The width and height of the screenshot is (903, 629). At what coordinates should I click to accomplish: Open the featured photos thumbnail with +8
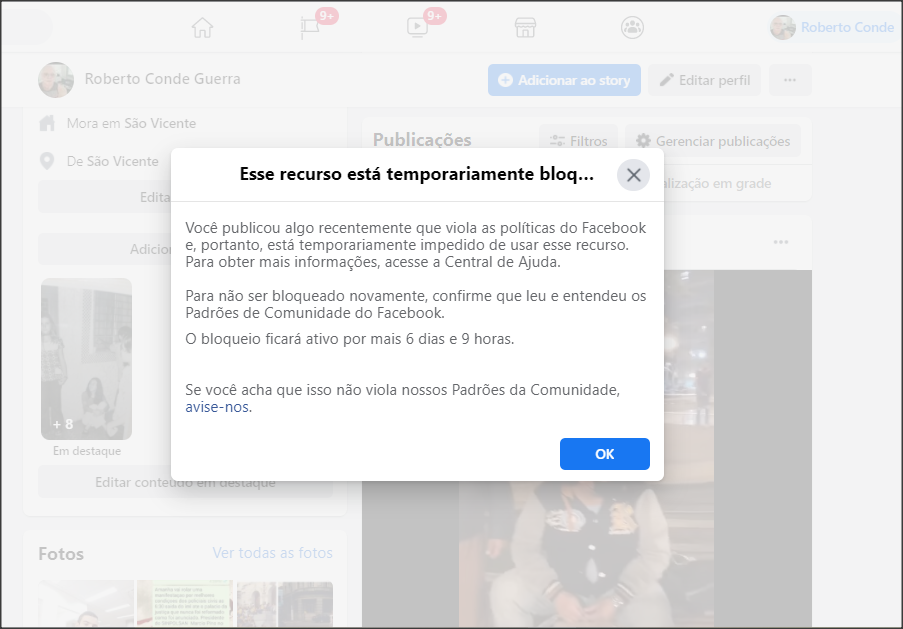tap(86, 358)
